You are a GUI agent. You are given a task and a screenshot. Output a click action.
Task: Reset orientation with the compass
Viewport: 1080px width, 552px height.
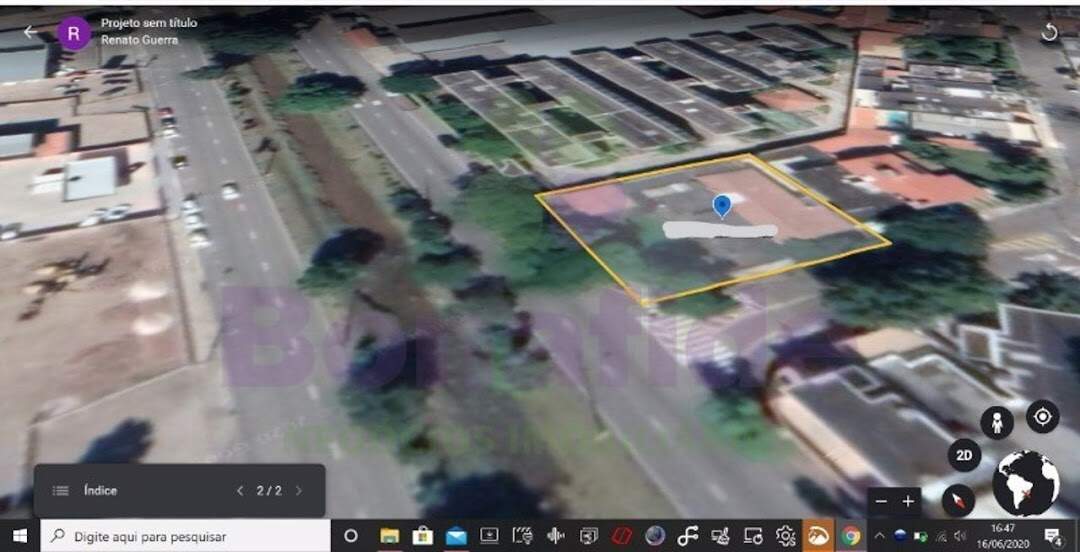(958, 500)
